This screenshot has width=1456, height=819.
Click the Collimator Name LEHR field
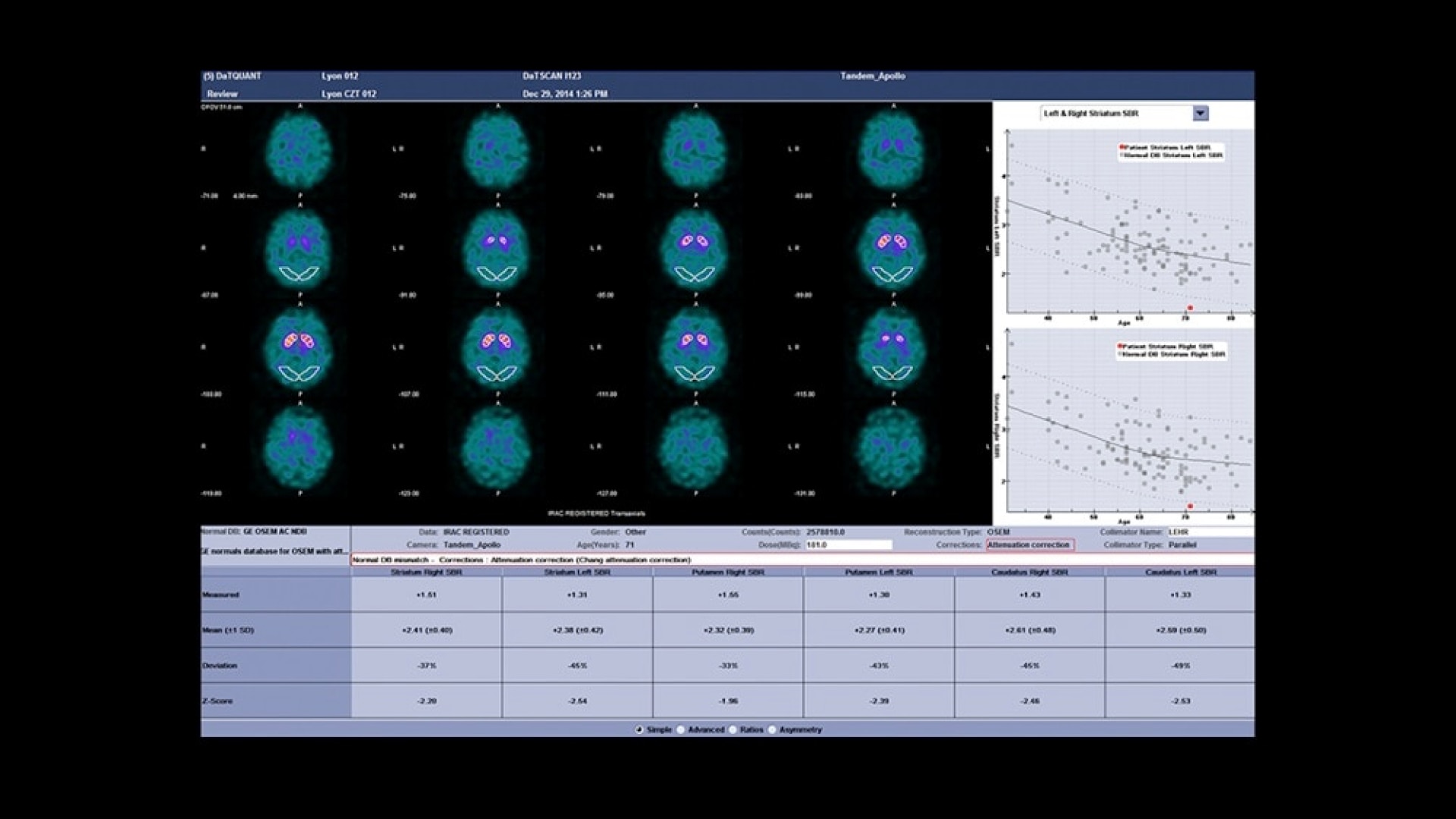(1209, 532)
